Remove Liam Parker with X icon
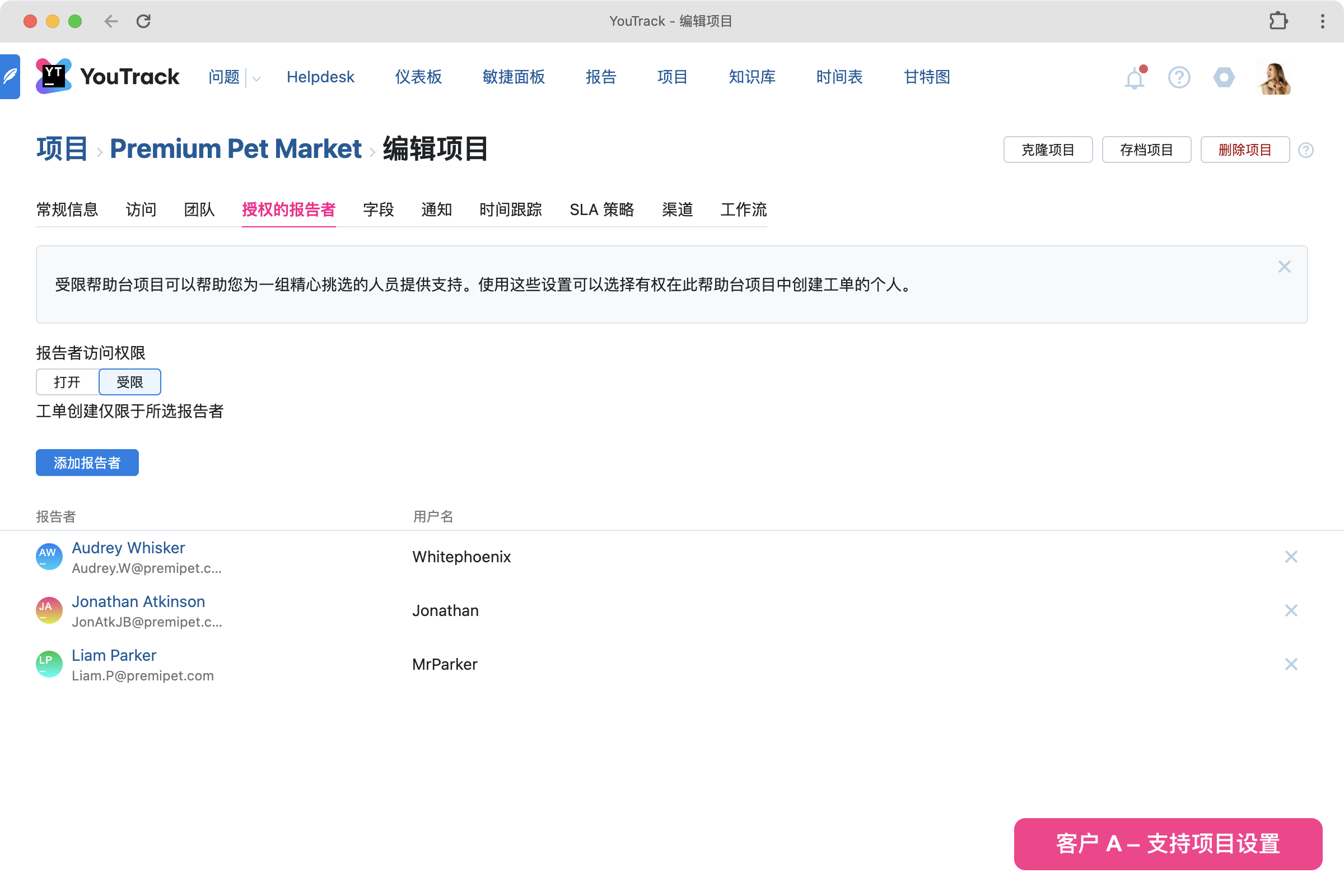The image size is (1344, 896). tap(1291, 664)
